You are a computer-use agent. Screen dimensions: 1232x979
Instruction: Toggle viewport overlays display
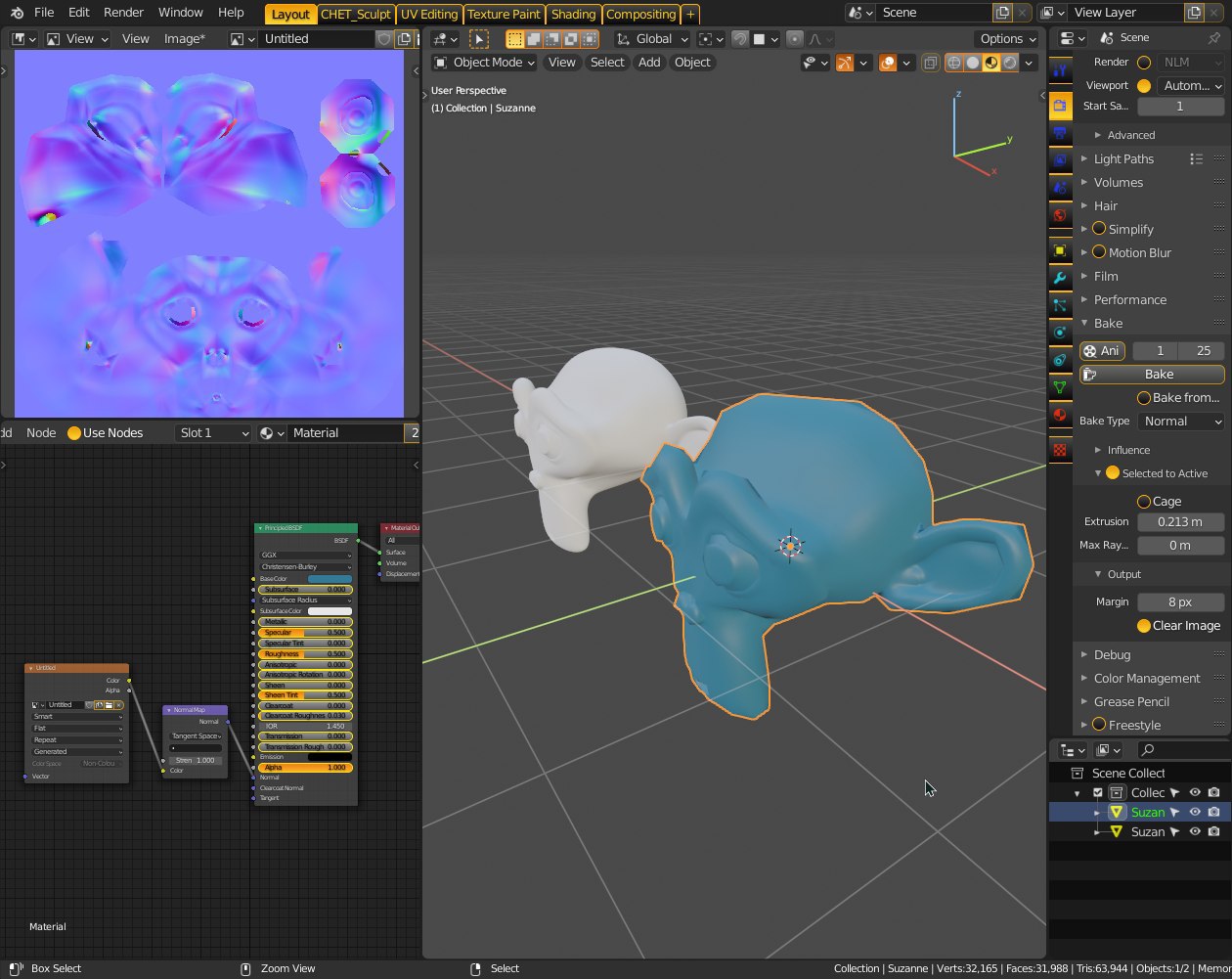888,63
